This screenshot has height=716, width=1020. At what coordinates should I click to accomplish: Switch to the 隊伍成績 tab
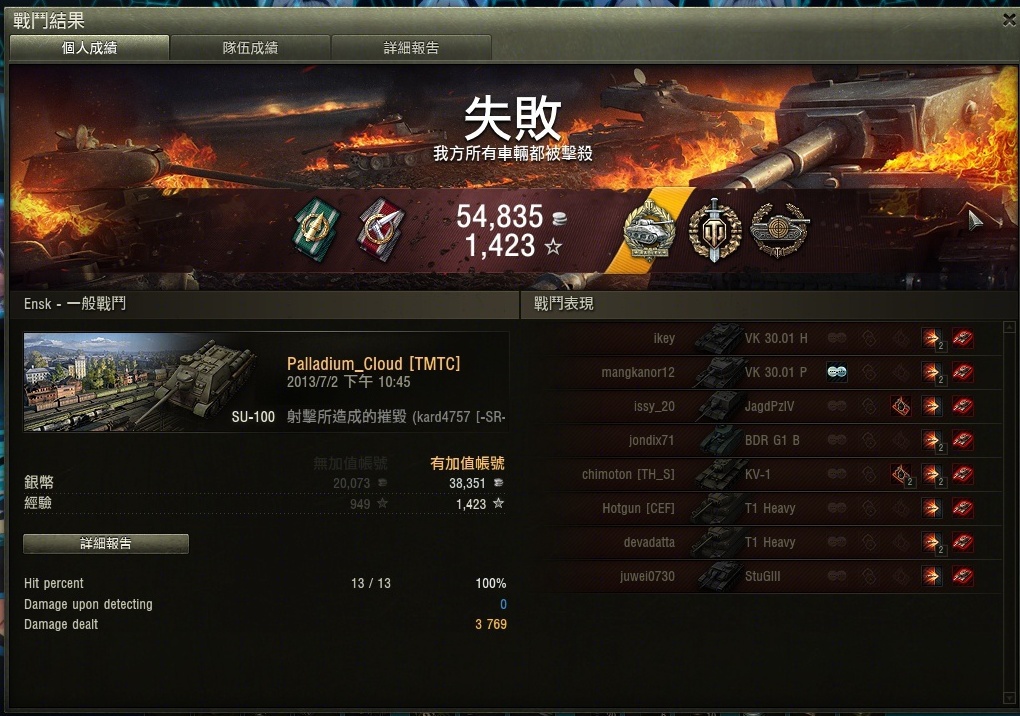point(250,48)
